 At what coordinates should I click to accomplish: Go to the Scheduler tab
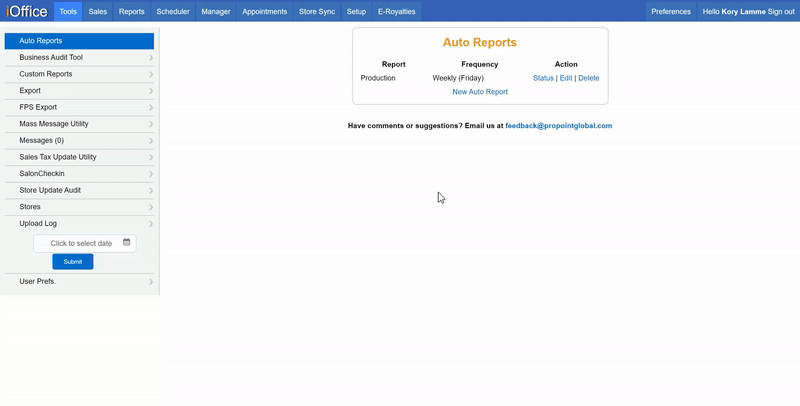(173, 11)
